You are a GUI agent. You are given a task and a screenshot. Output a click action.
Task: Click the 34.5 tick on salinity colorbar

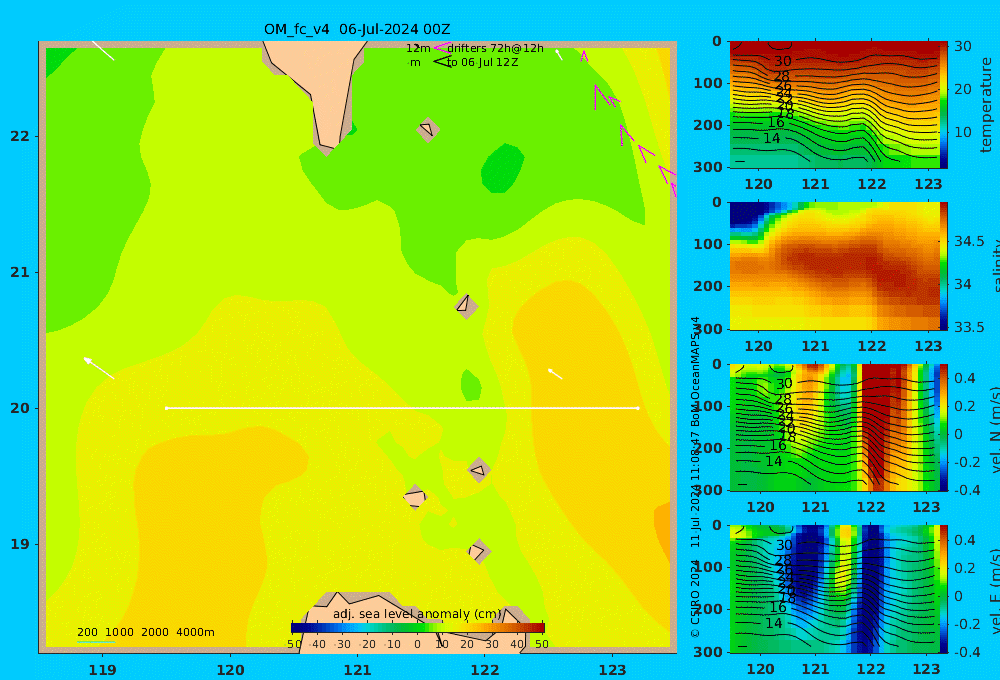969,241
